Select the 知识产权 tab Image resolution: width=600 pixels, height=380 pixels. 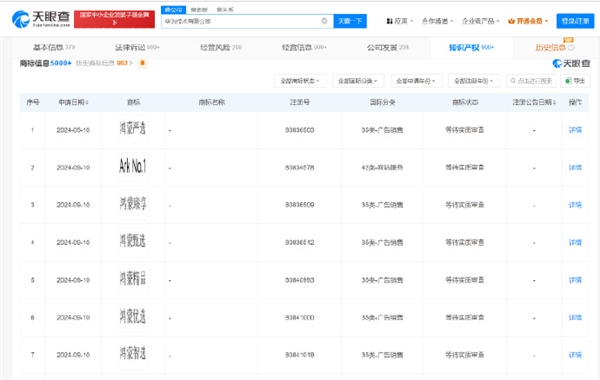pos(471,47)
